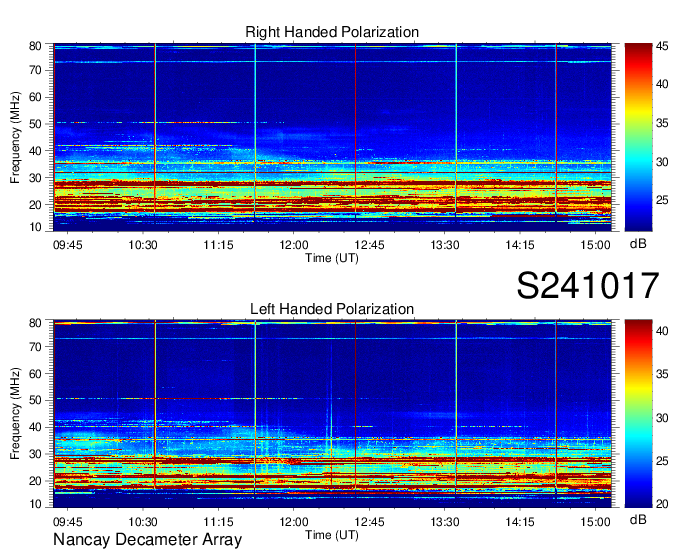Screen dimensions: 680x552
Task: Click 09:45 on the lower time axis
Action: click(67, 522)
